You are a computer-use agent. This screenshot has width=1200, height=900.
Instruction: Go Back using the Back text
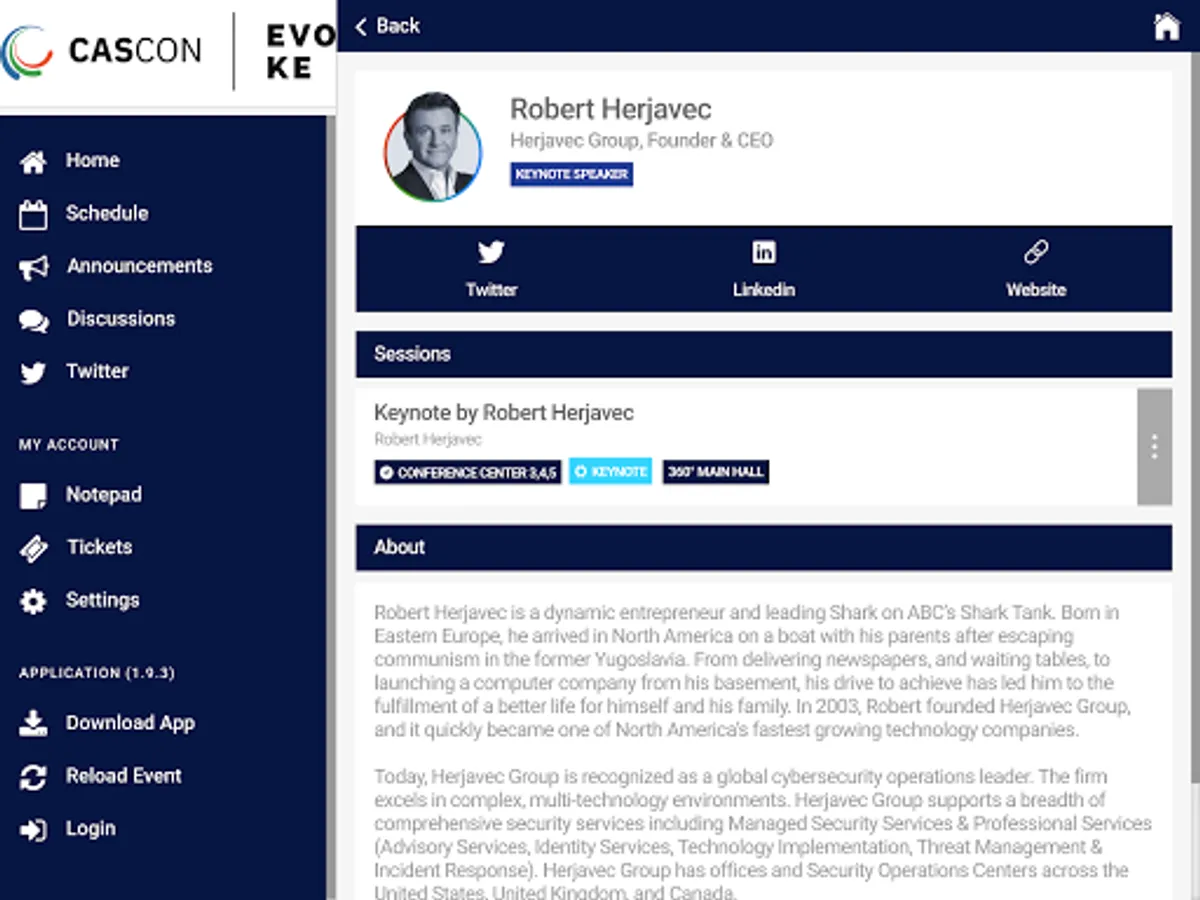398,26
